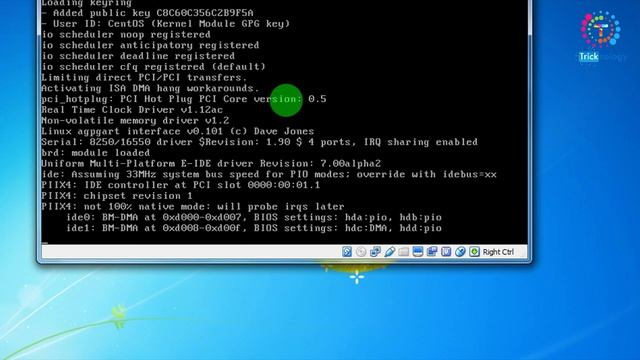Click the 'Serial: 8250/16550 driver' line

260,142
